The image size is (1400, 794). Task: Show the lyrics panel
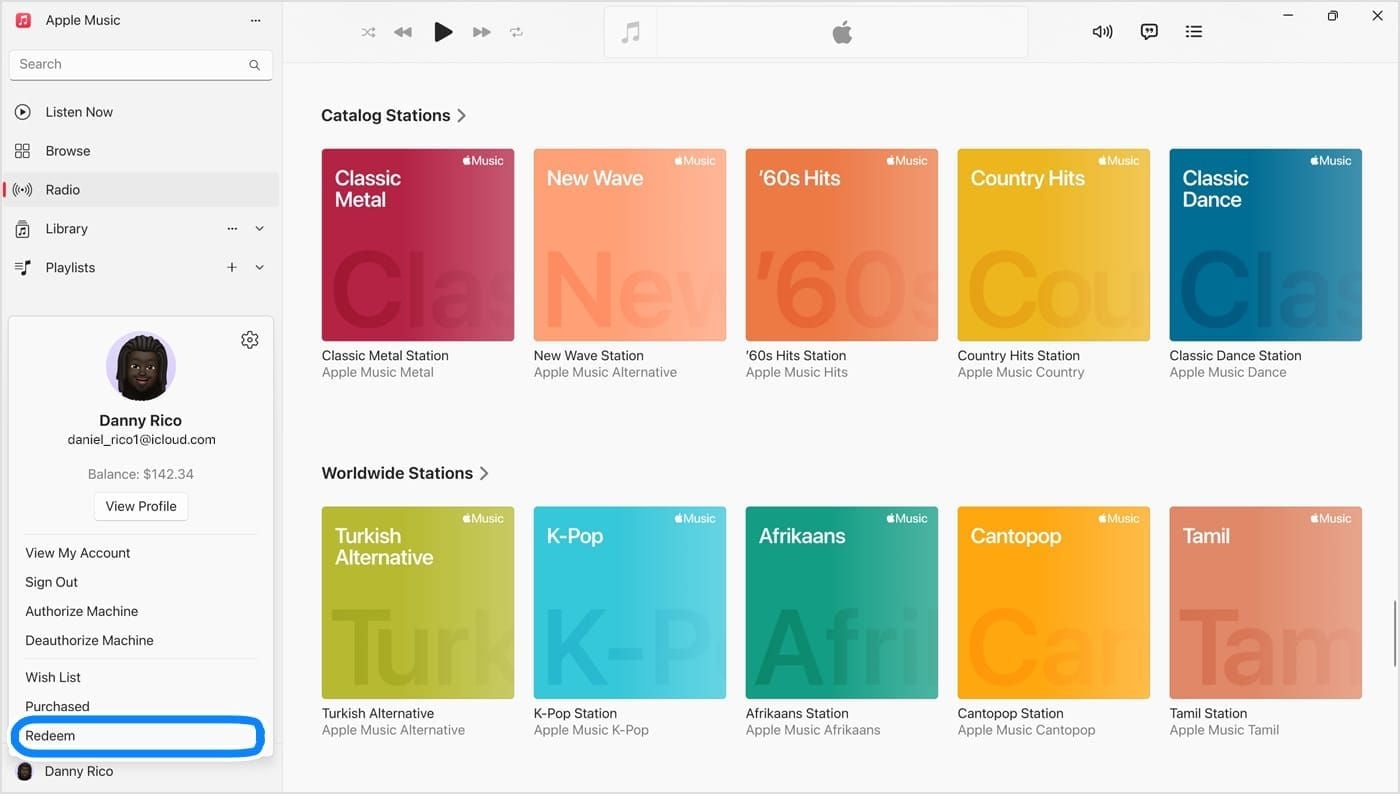(x=1148, y=31)
